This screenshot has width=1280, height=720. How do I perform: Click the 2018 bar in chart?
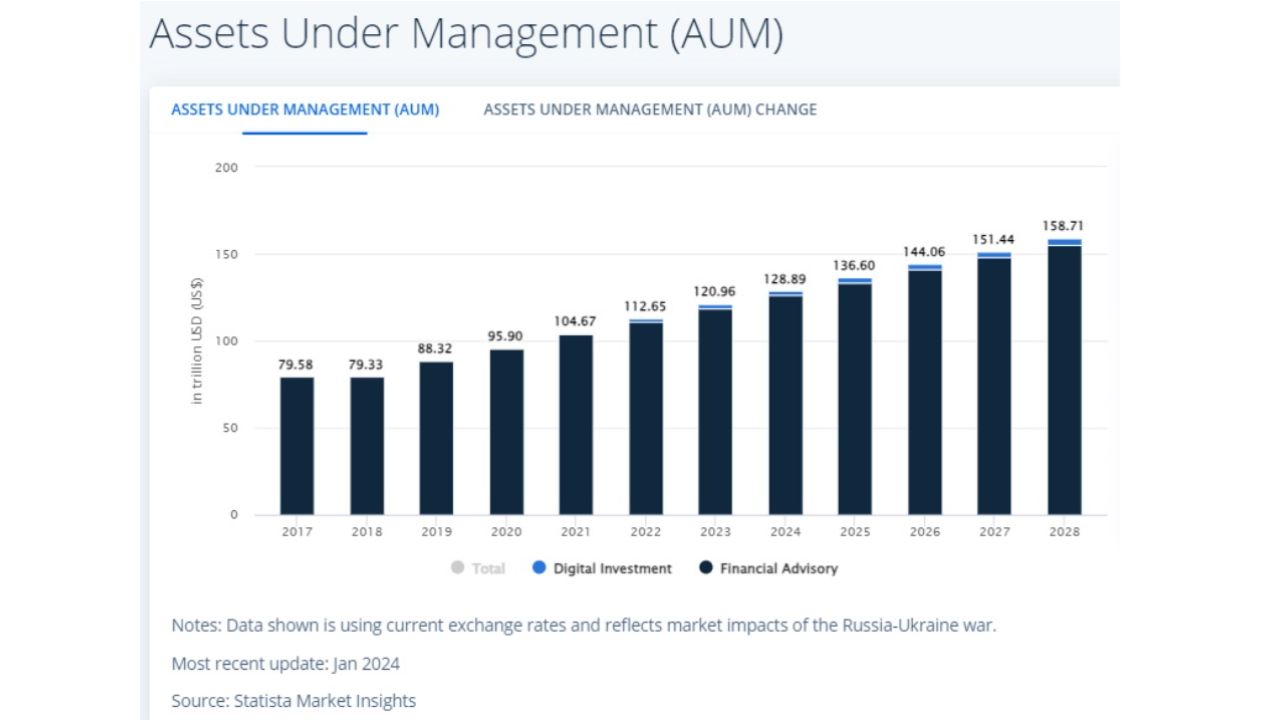(x=367, y=446)
